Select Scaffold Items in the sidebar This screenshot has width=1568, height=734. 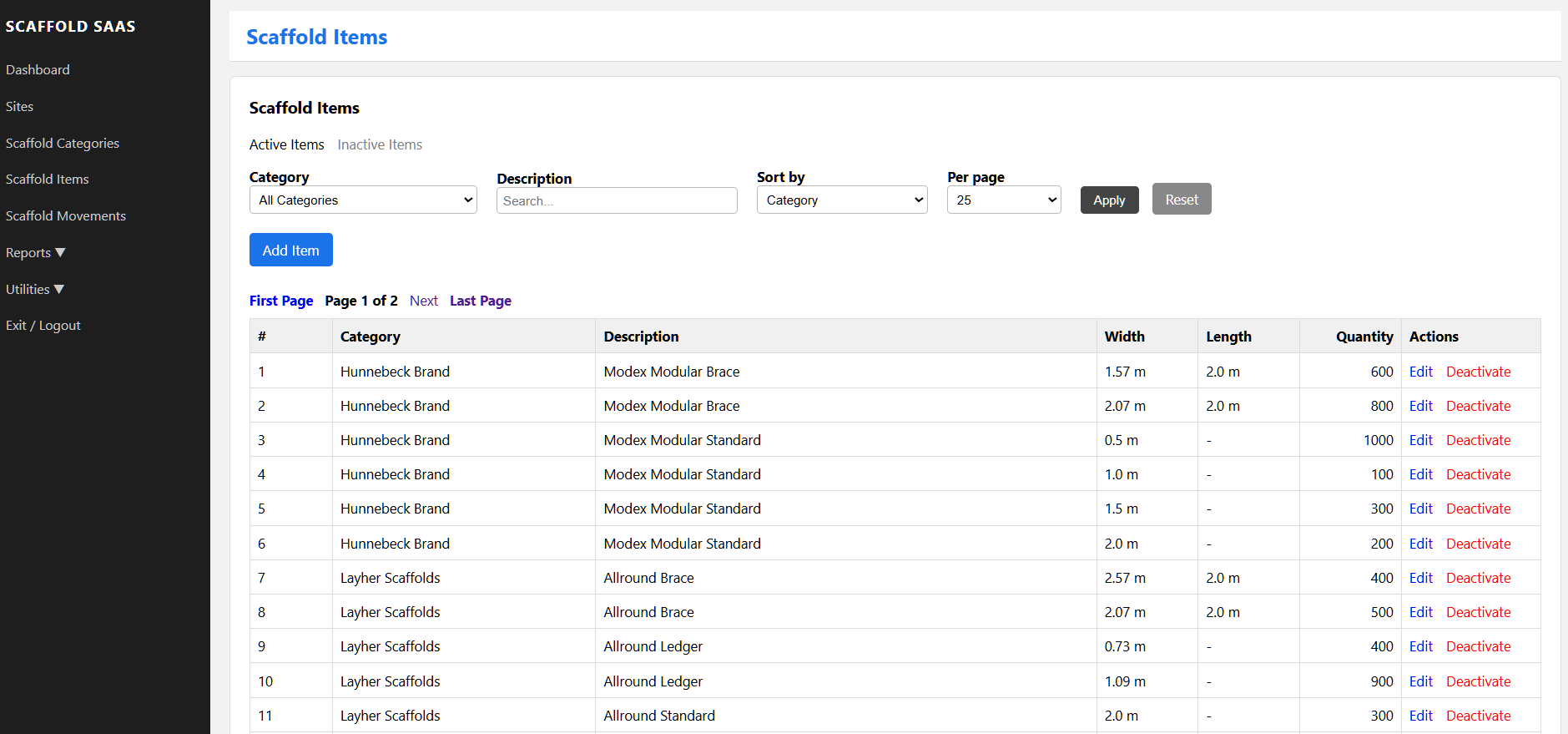tap(47, 180)
